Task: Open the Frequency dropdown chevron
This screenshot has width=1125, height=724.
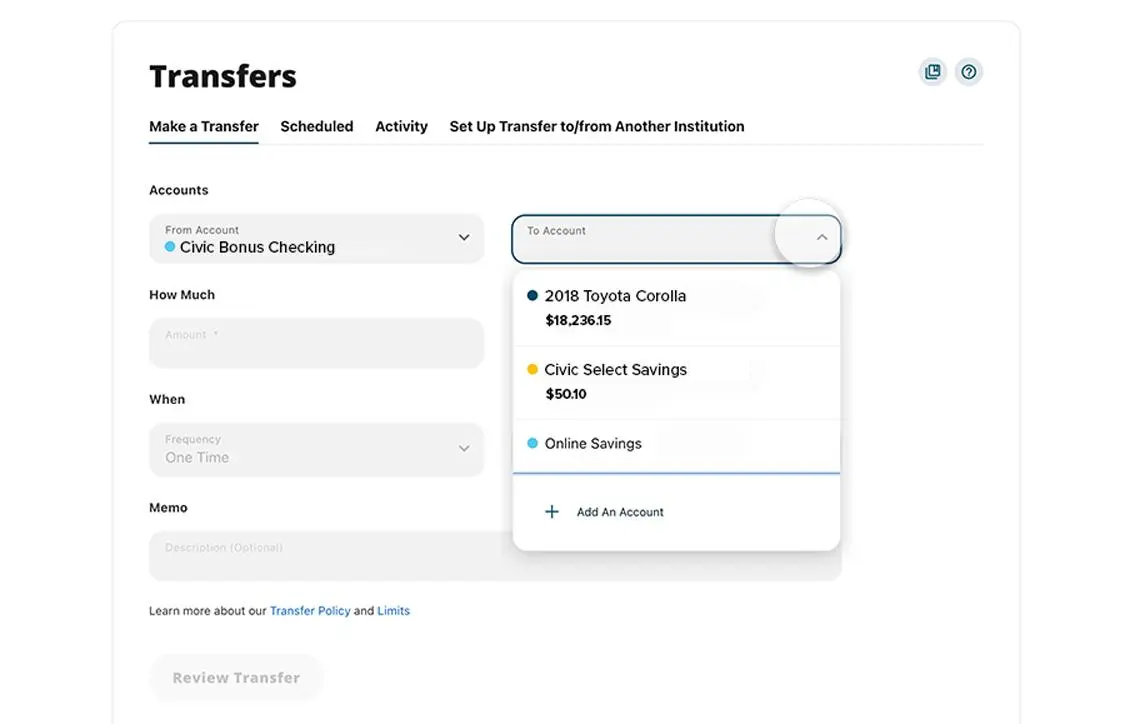Action: (464, 449)
